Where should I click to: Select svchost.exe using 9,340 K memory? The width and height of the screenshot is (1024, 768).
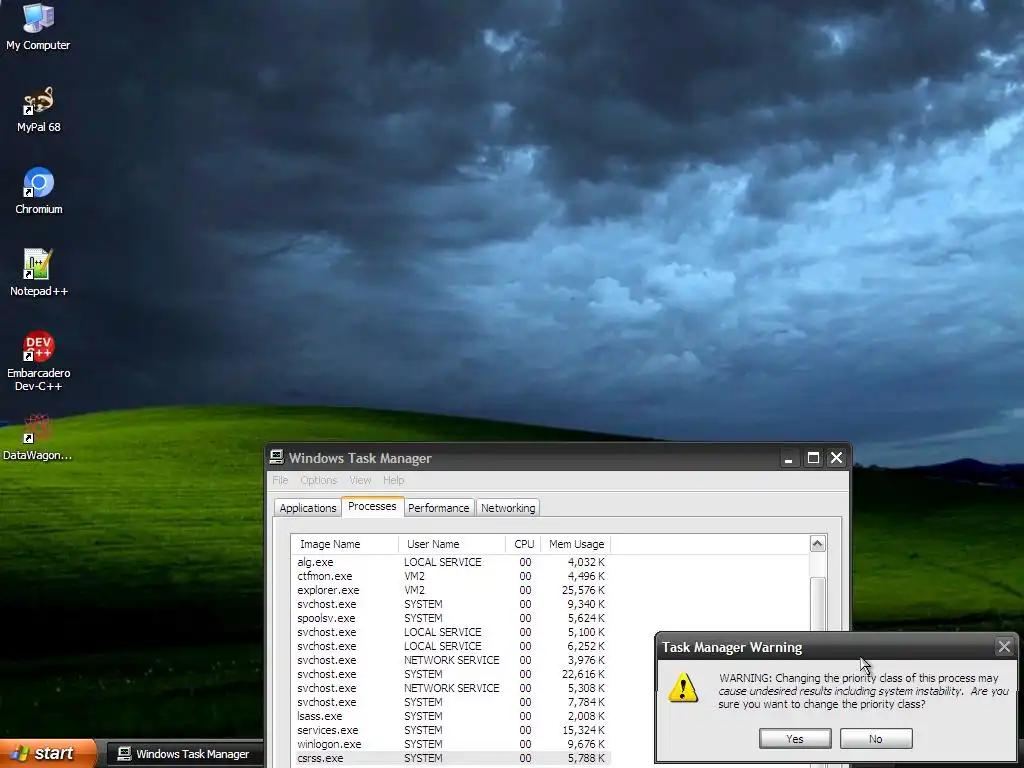click(x=451, y=604)
